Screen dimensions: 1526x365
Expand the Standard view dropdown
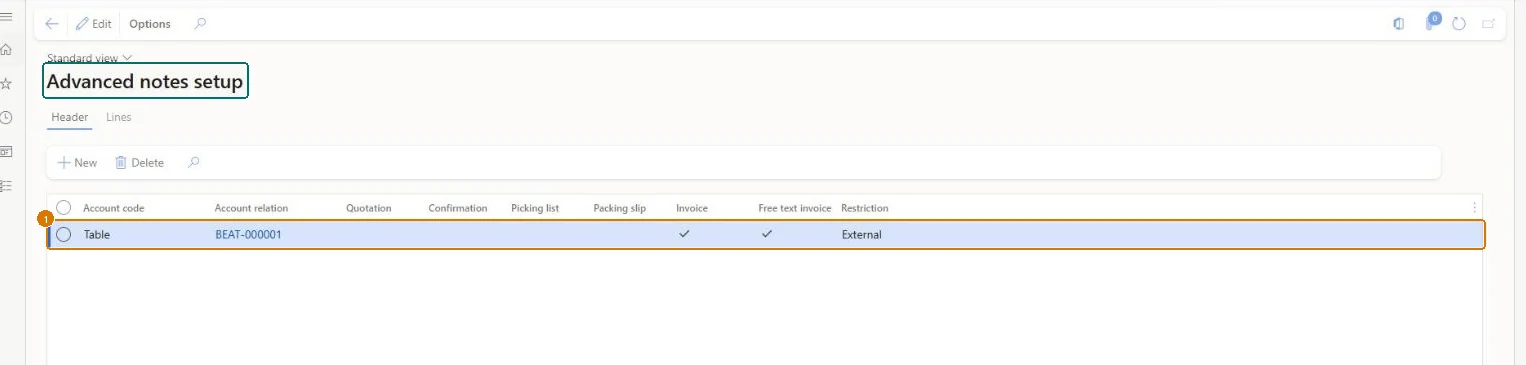(x=89, y=58)
